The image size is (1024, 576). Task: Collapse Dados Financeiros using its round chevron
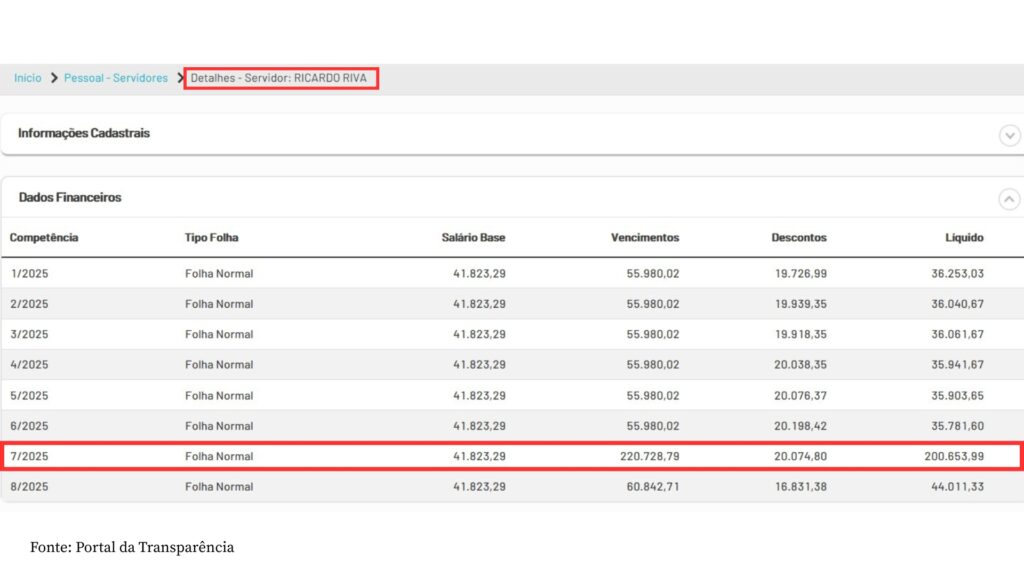(1009, 199)
